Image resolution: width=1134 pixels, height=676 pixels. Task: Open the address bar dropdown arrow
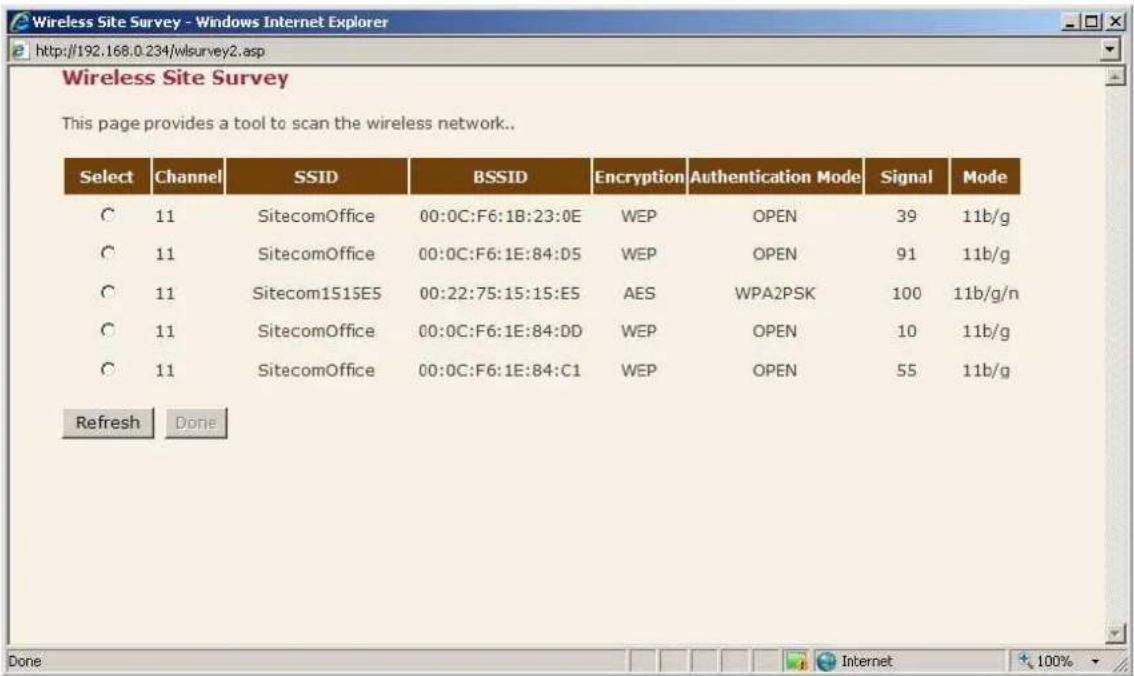pos(1110,50)
